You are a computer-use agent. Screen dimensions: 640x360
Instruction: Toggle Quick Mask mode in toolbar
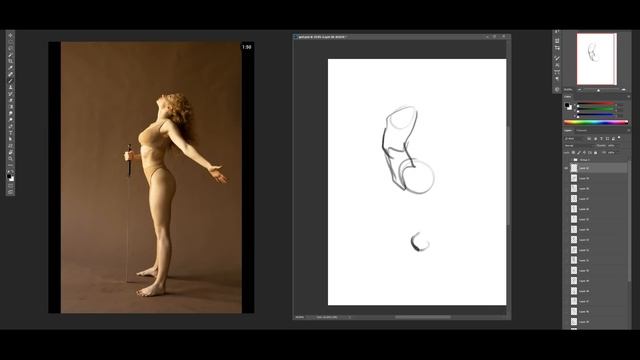pos(11,185)
